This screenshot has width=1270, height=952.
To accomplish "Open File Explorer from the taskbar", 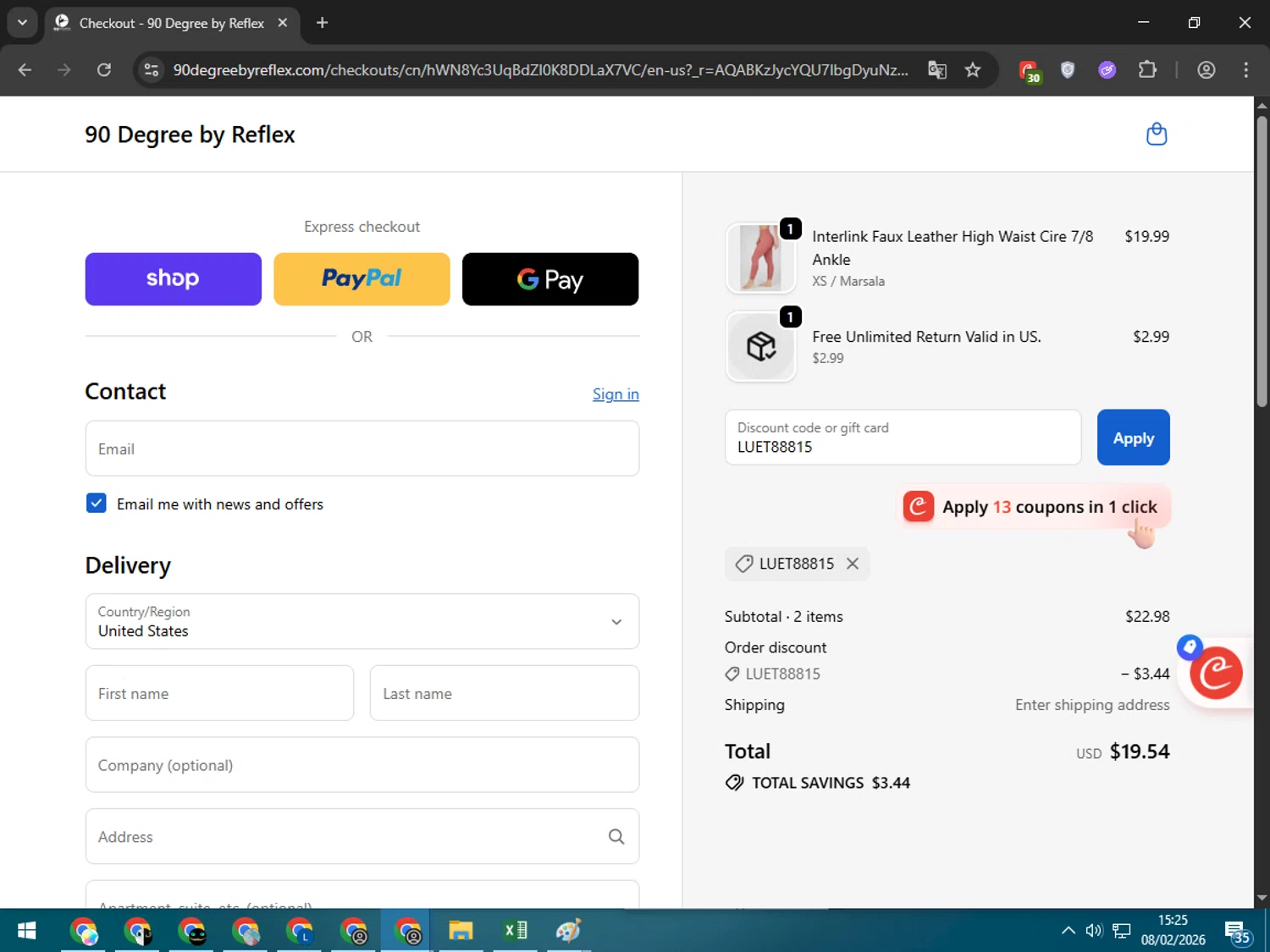I will point(461,931).
